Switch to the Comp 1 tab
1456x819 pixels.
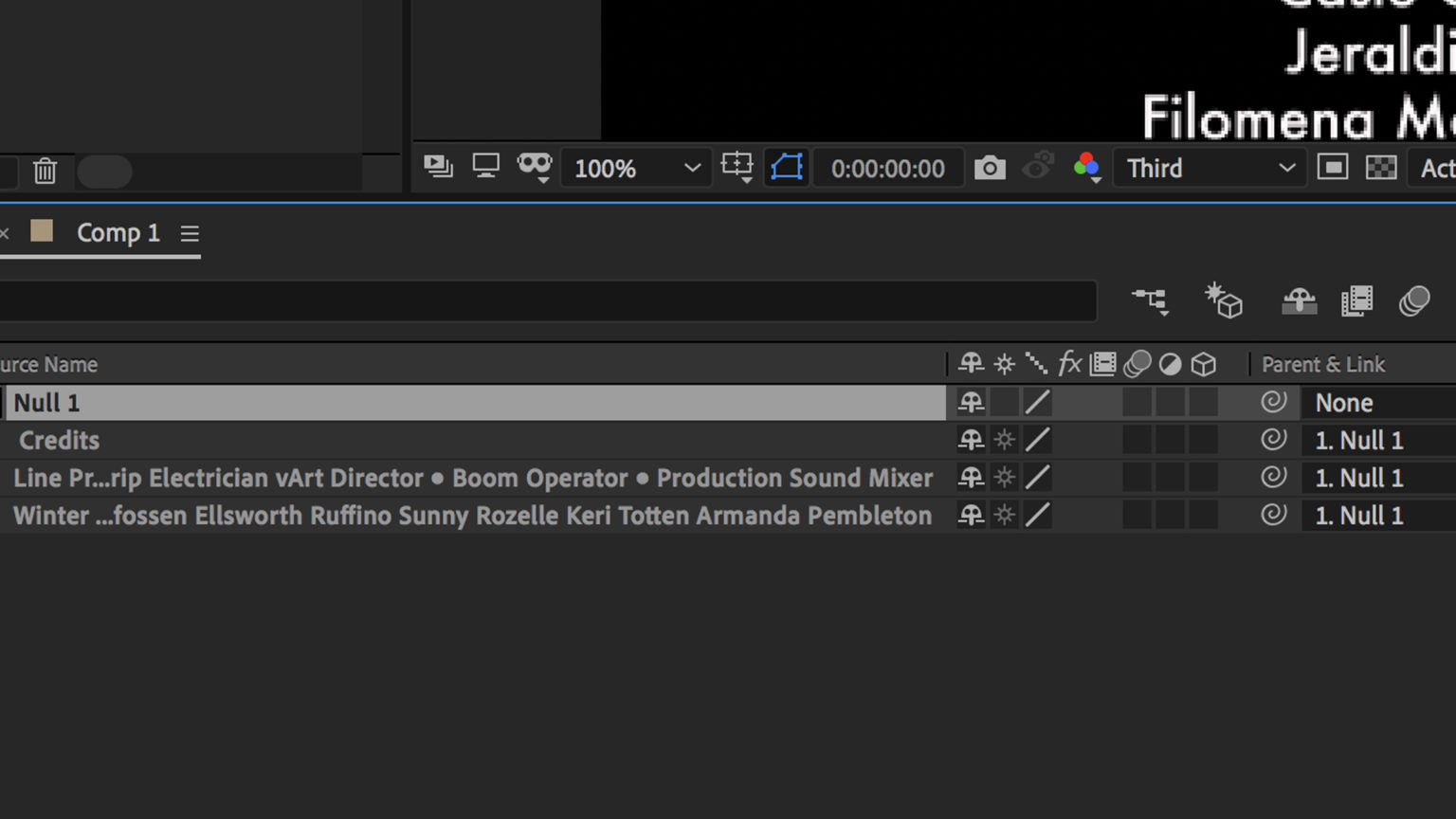tap(118, 233)
